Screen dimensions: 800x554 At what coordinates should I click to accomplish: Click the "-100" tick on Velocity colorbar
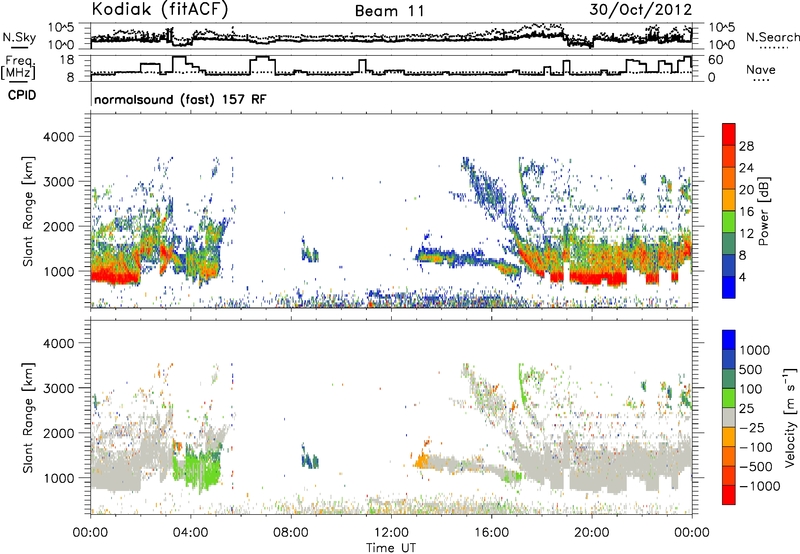pyautogui.click(x=756, y=447)
